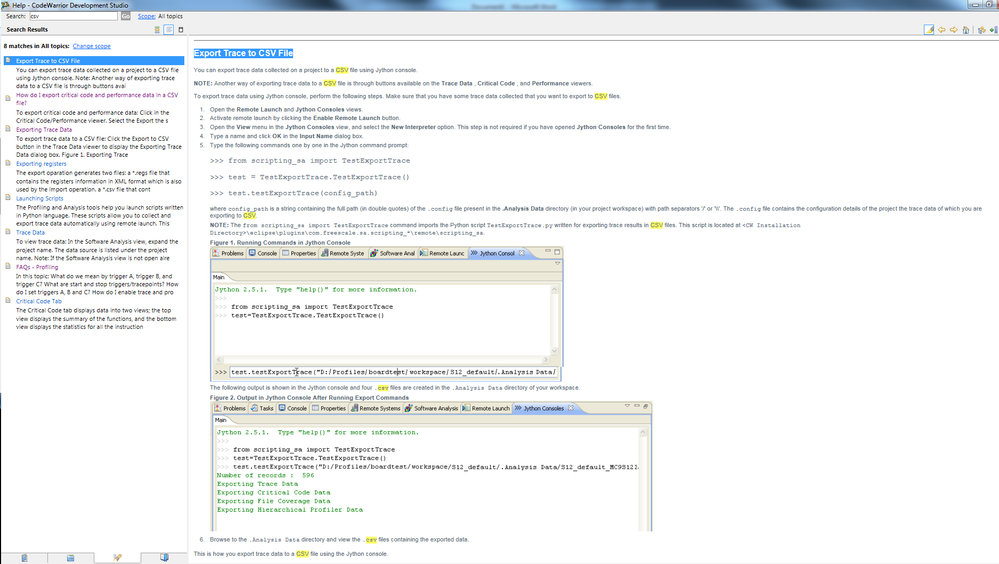Open result Critical Code Tab
Image resolution: width=999 pixels, height=564 pixels.
pos(39,301)
